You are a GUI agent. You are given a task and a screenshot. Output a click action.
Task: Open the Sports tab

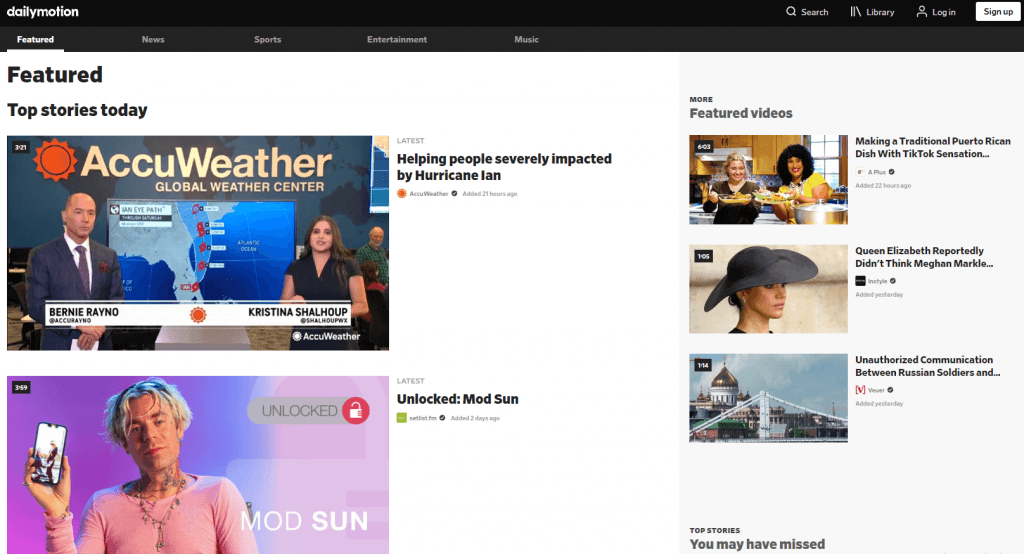tap(268, 39)
